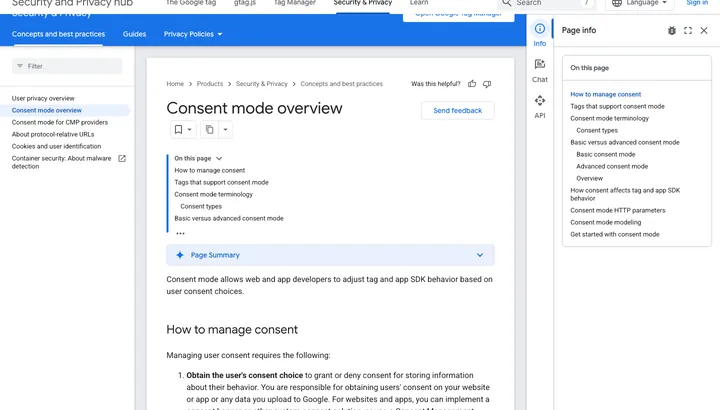Image resolution: width=720 pixels, height=410 pixels.
Task: Click Advanced consent mode in Page info panel
Action: 612,166
